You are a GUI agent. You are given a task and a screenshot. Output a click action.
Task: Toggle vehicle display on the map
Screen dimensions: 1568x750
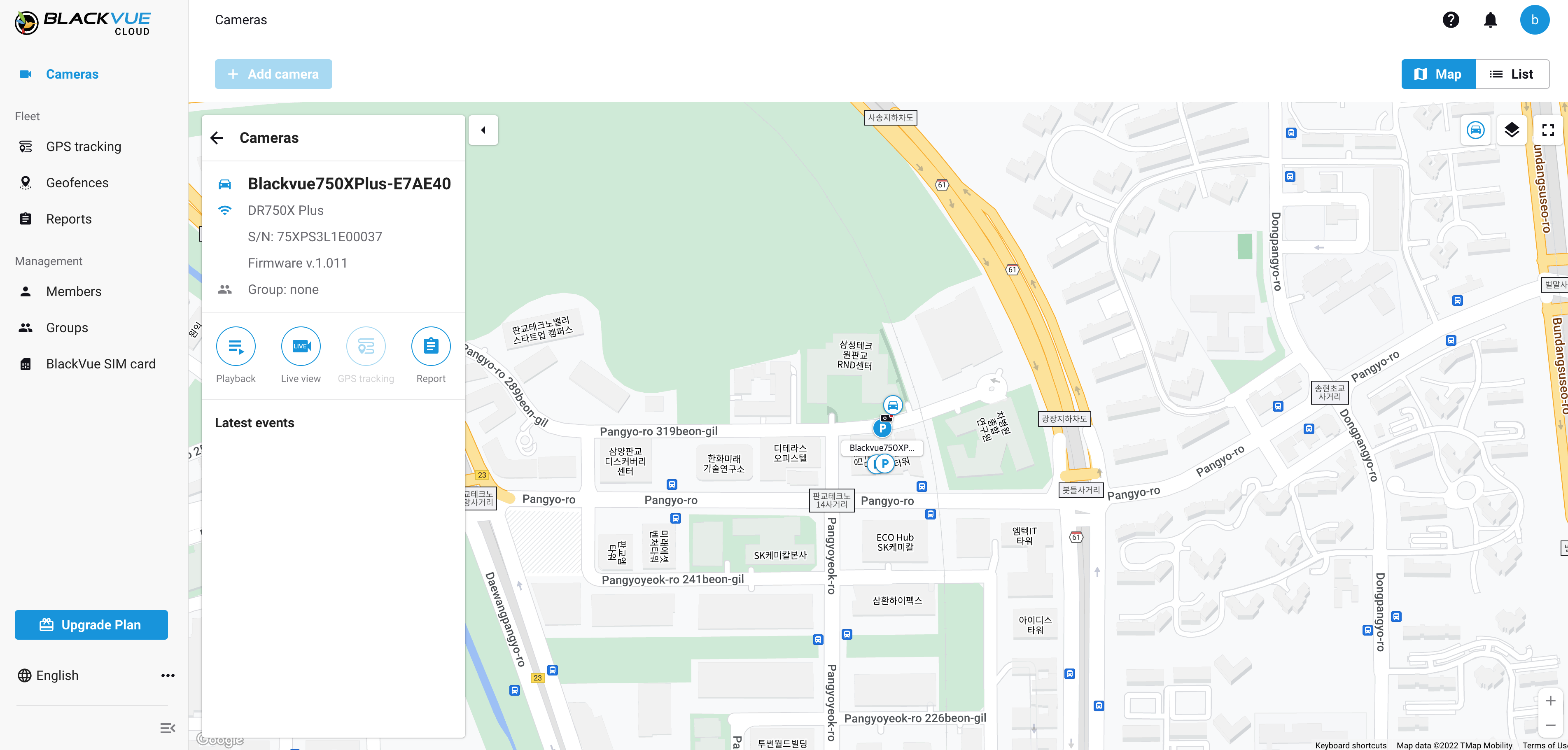tap(1475, 130)
